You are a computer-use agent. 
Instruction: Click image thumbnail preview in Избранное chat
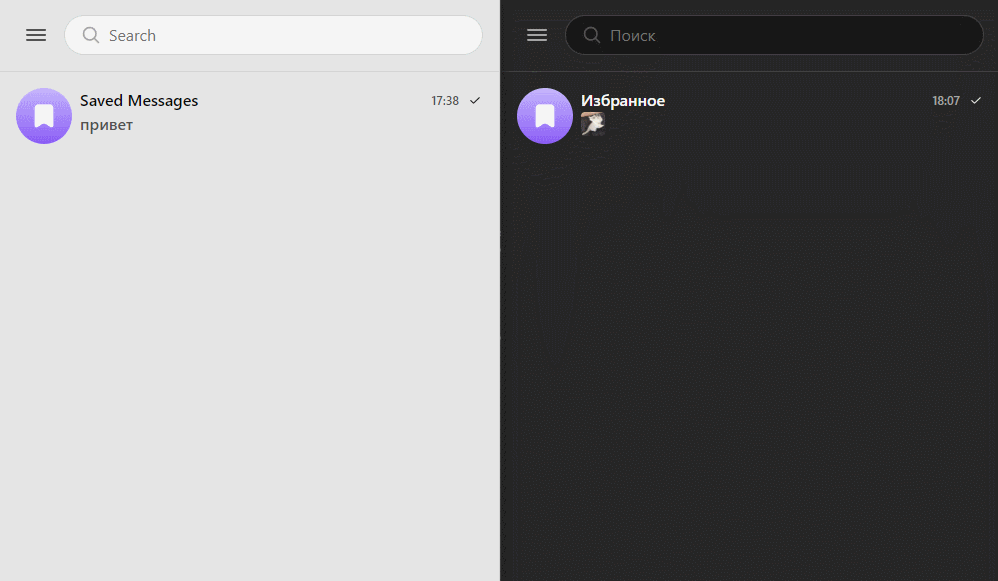[x=593, y=123]
